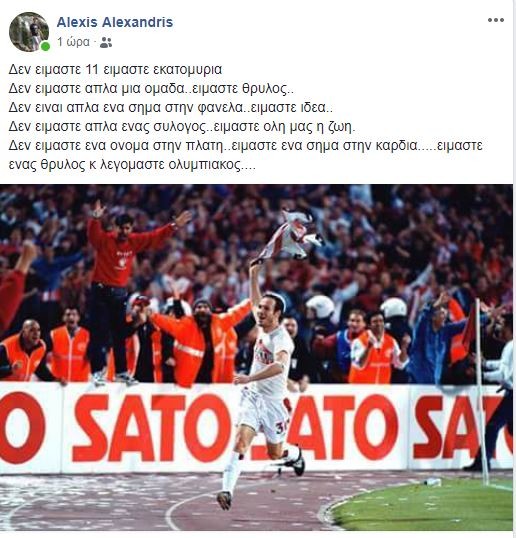Open the attached football celebration photo
The width and height of the screenshot is (516, 538).
pos(257,357)
